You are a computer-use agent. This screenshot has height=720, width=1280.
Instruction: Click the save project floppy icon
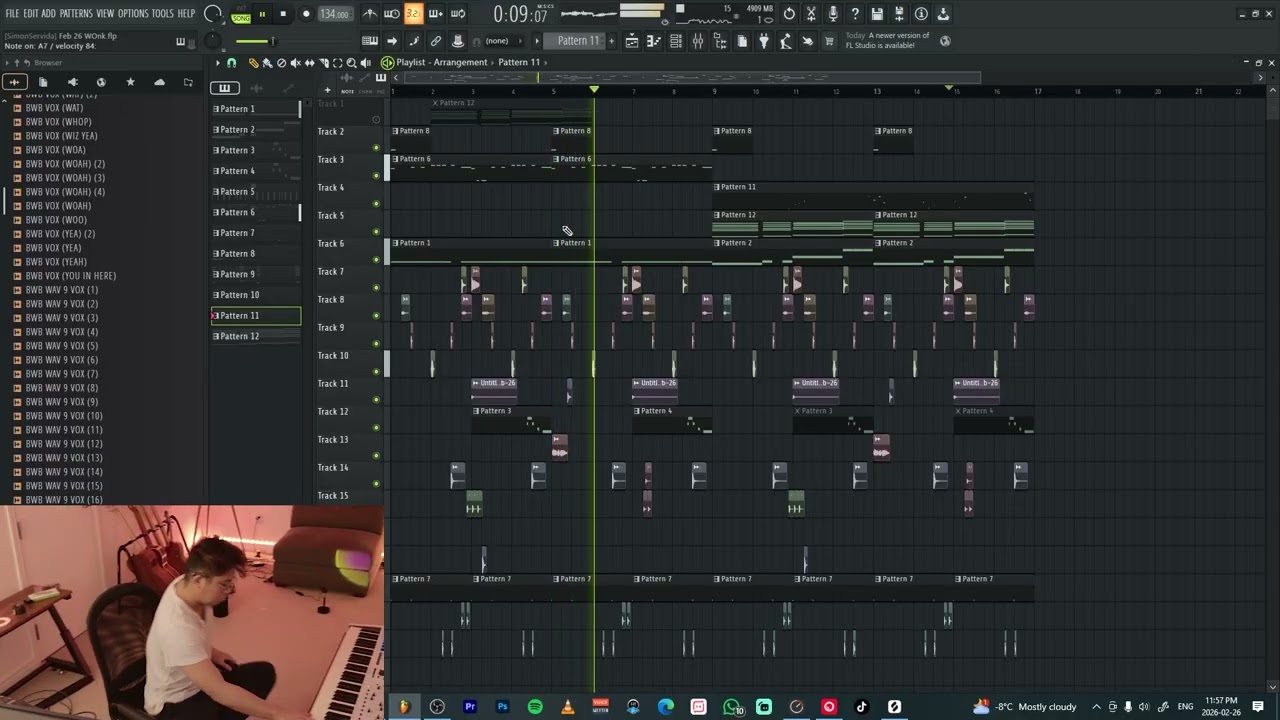pyautogui.click(x=877, y=14)
